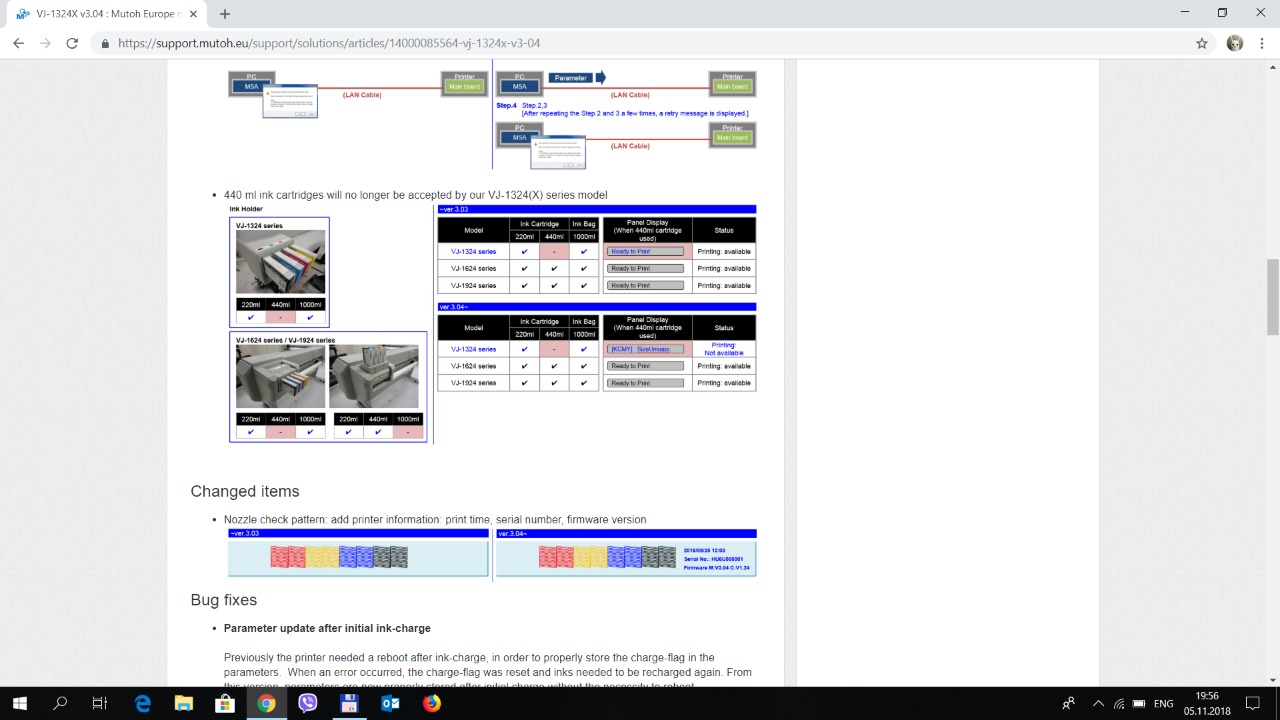Switch the ENG input language
Screen dimensions: 1280x720
pyautogui.click(x=1163, y=704)
